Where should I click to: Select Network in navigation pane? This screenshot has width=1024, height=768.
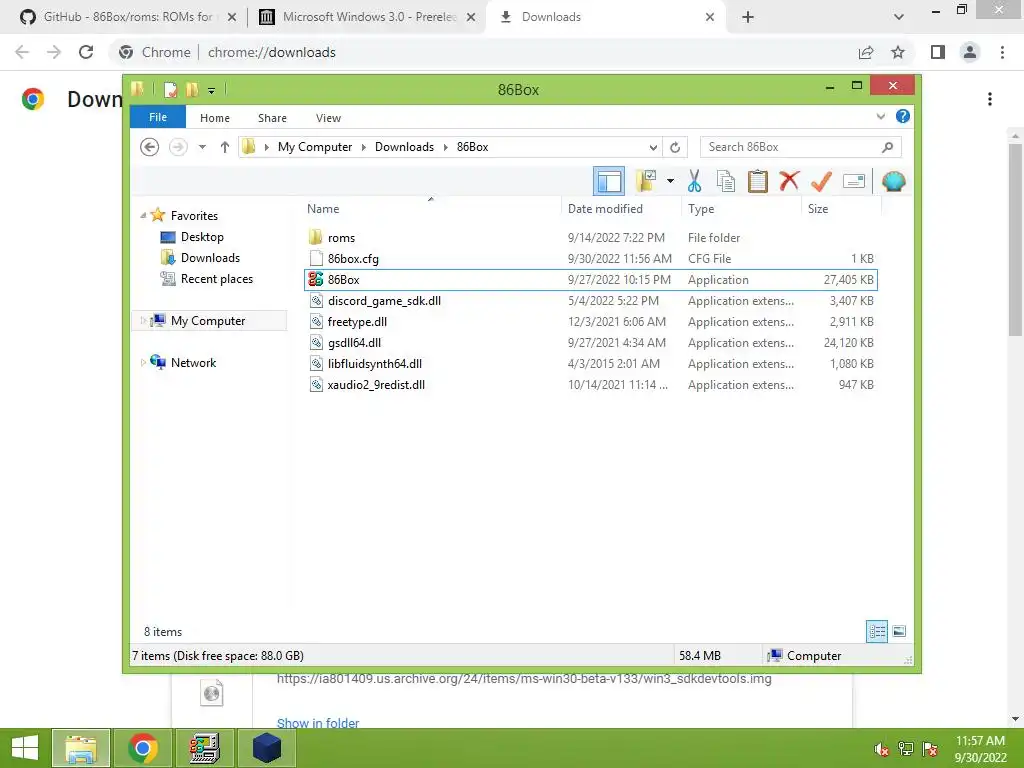(x=193, y=362)
